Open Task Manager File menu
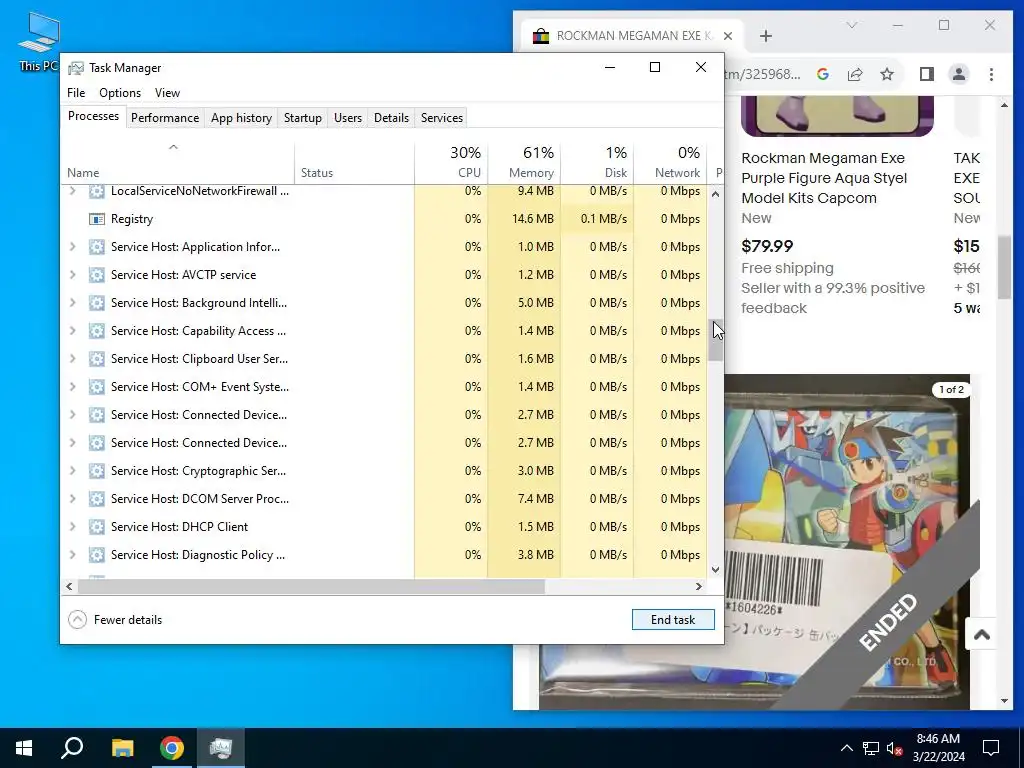1024x768 pixels. click(76, 93)
